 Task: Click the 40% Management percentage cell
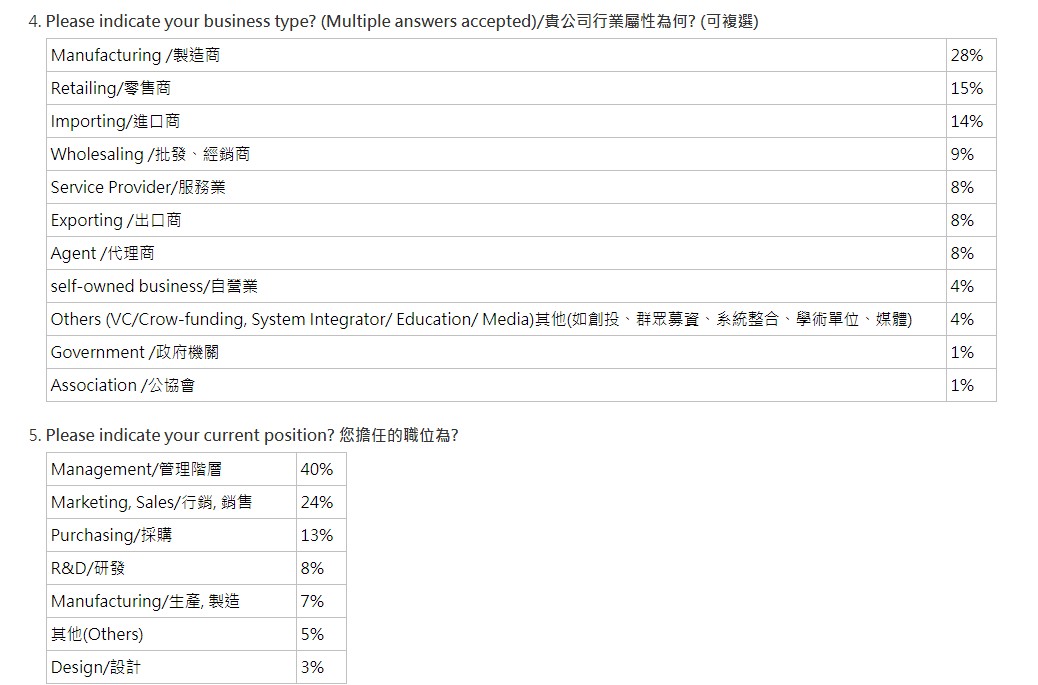coord(321,469)
